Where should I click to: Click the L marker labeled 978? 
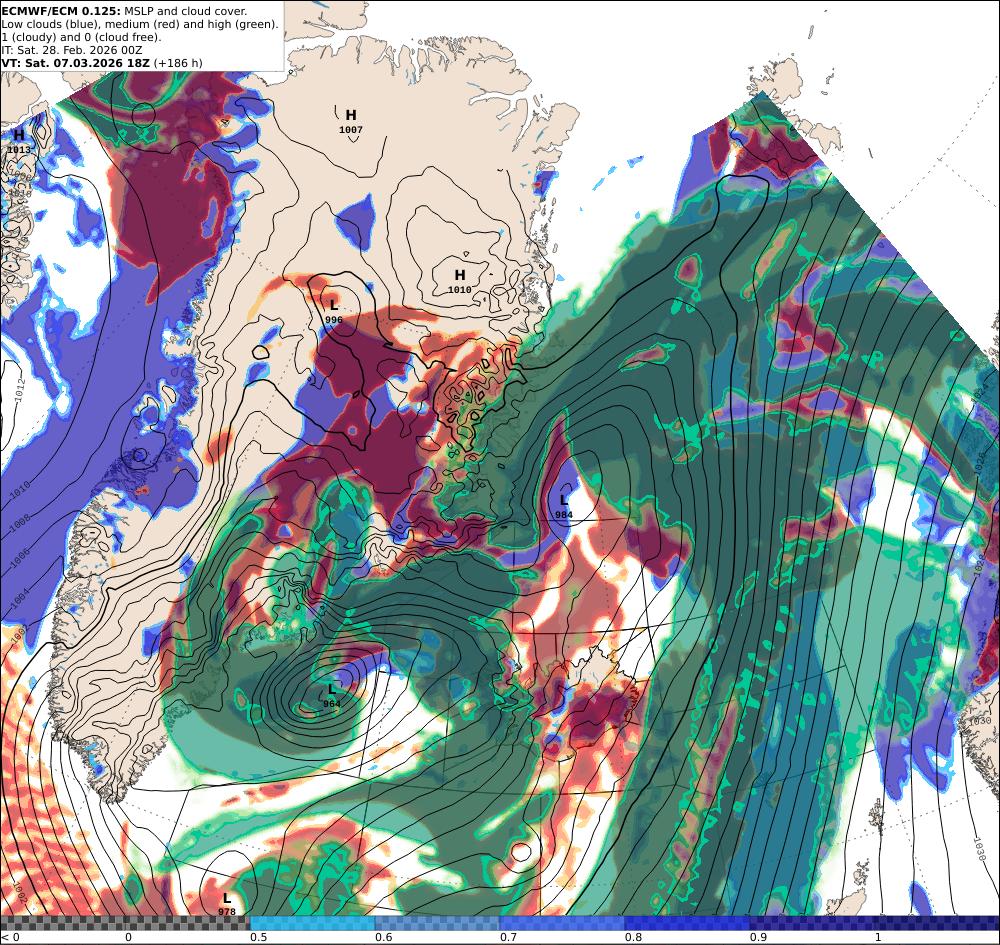point(226,904)
